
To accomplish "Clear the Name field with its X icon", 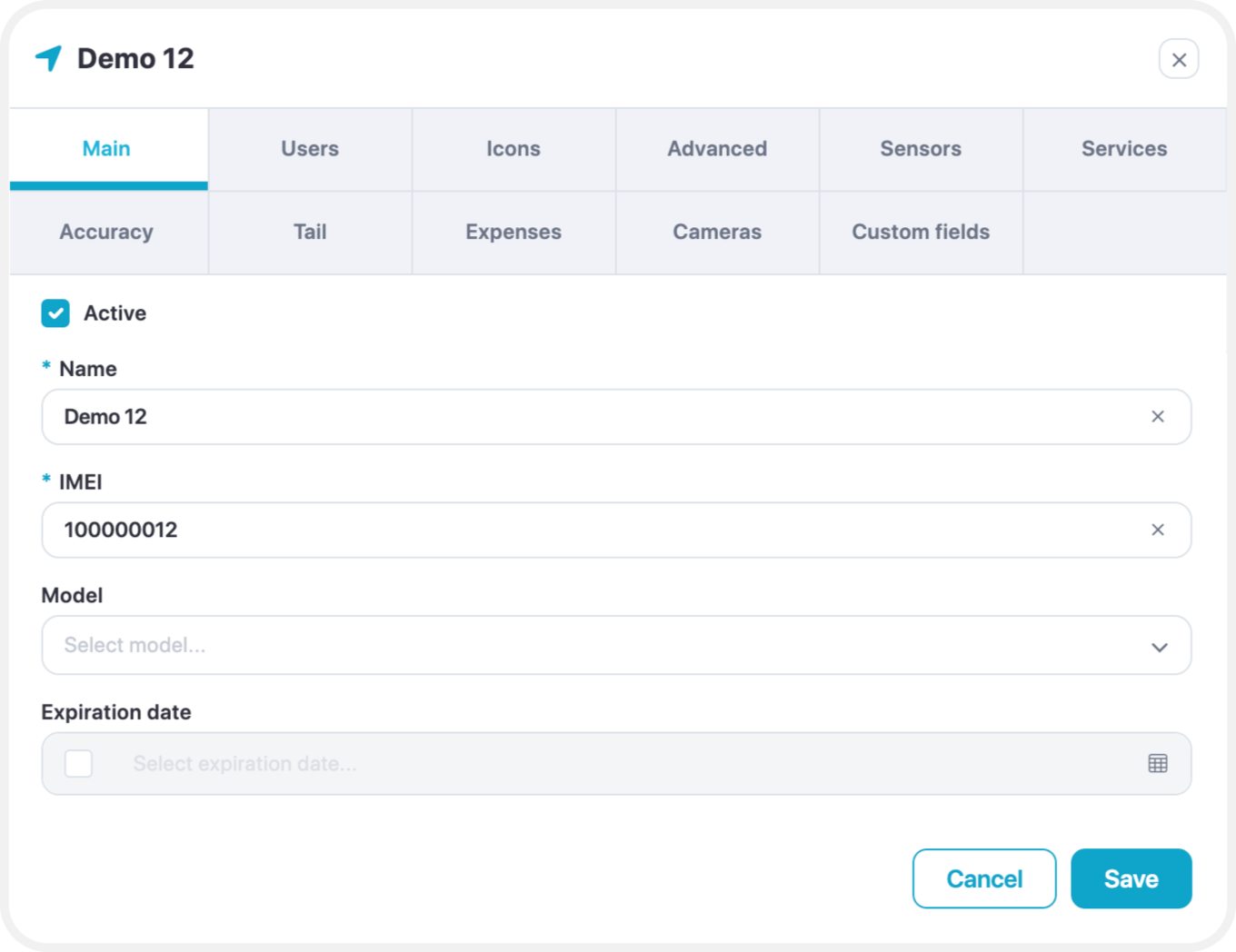I will (x=1158, y=417).
